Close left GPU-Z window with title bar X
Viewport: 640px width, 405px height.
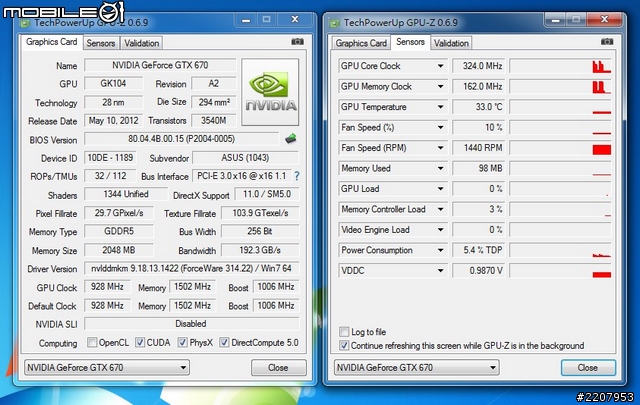point(295,19)
